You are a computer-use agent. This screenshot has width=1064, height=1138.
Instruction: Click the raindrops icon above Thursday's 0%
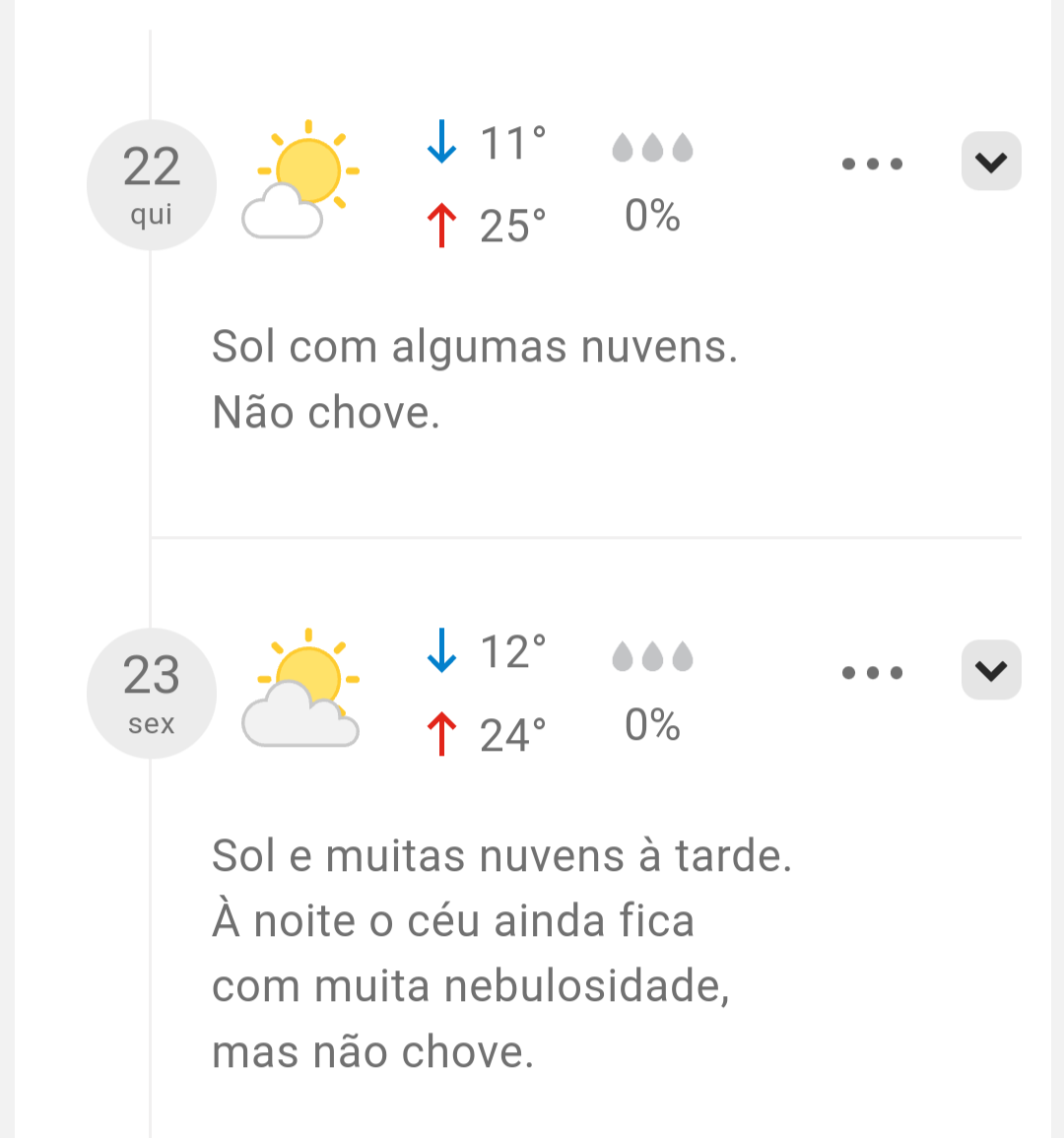pyautogui.click(x=652, y=148)
